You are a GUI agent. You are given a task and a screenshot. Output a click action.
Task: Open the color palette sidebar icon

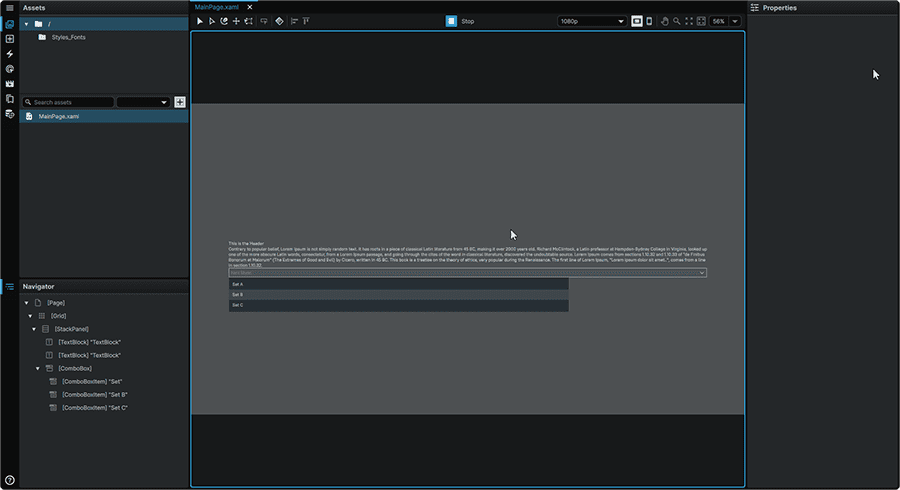pyautogui.click(x=10, y=69)
